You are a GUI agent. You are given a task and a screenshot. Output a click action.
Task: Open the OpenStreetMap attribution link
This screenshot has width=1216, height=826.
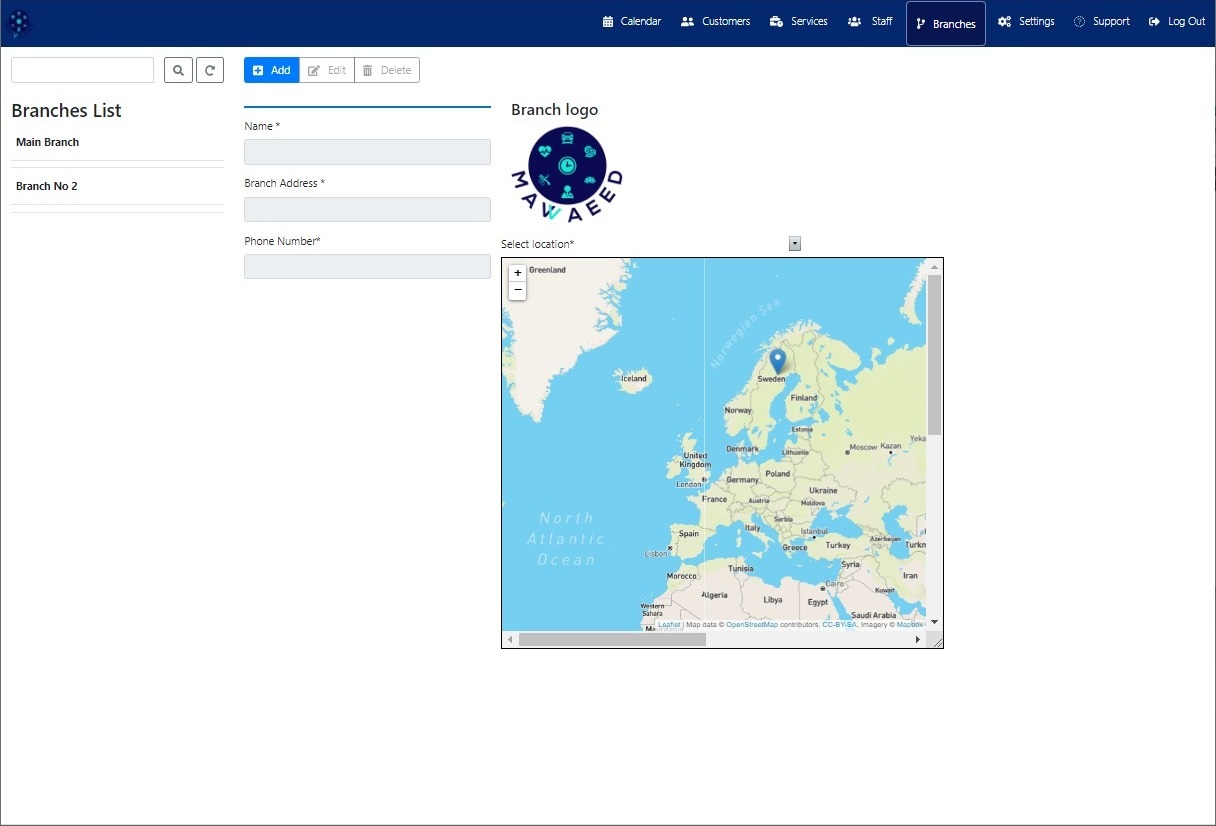pos(751,625)
